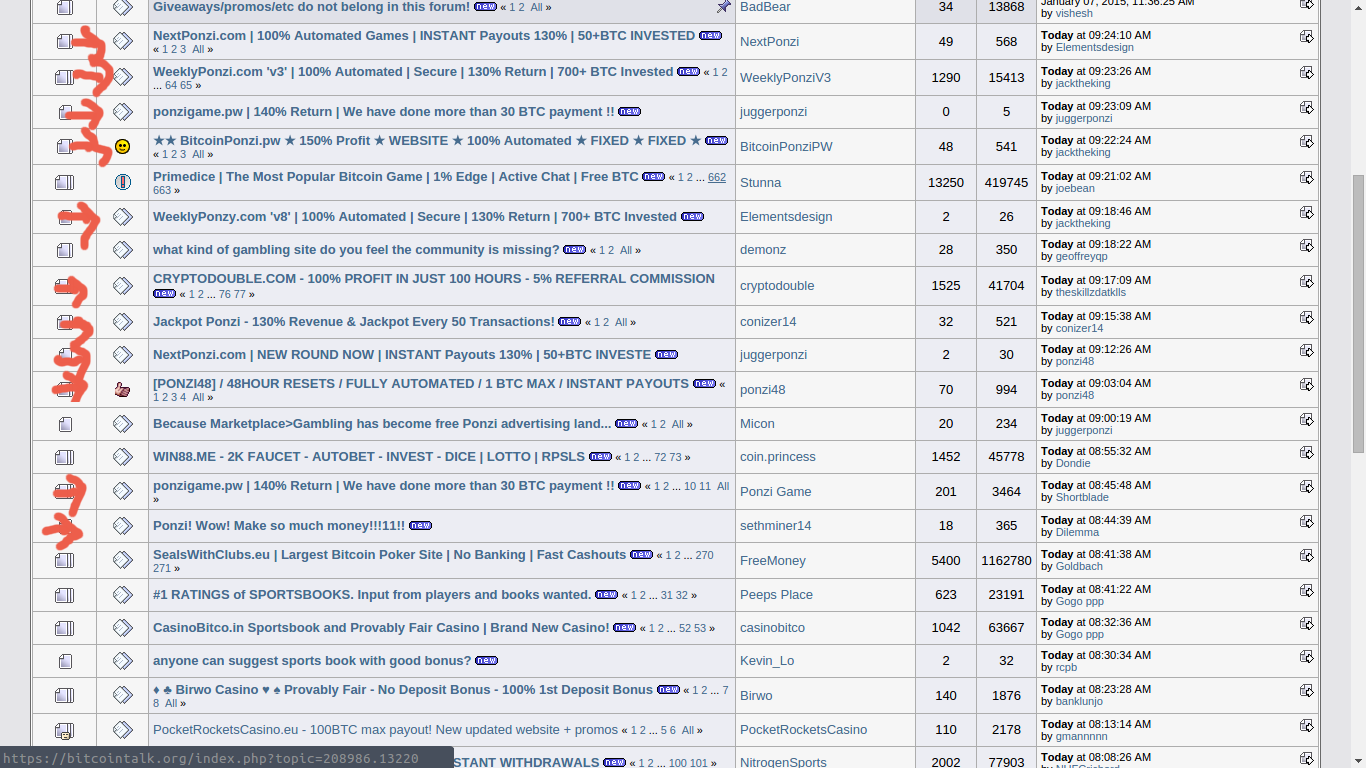The width and height of the screenshot is (1366, 768).
Task: Open last poster theskillzdatklls's profile
Action: click(1091, 292)
